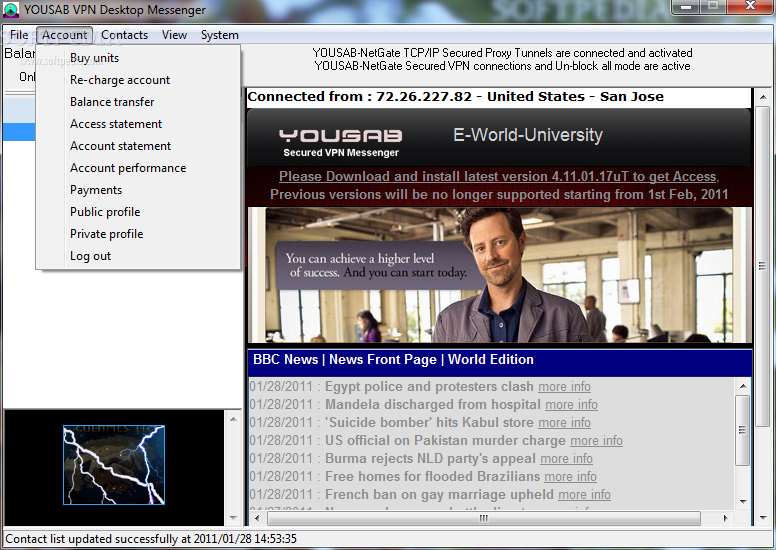Click the download latest version link
Image resolution: width=776 pixels, height=550 pixels.
(x=499, y=176)
